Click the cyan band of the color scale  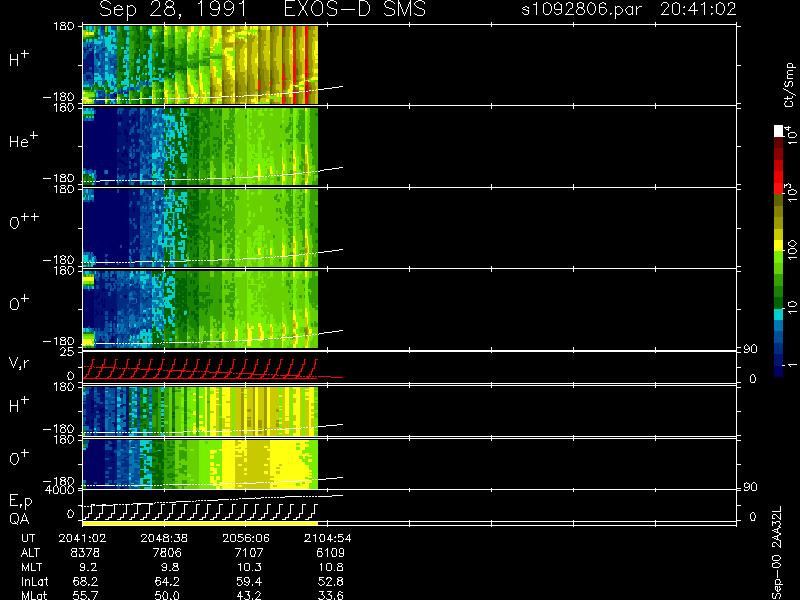pos(779,314)
